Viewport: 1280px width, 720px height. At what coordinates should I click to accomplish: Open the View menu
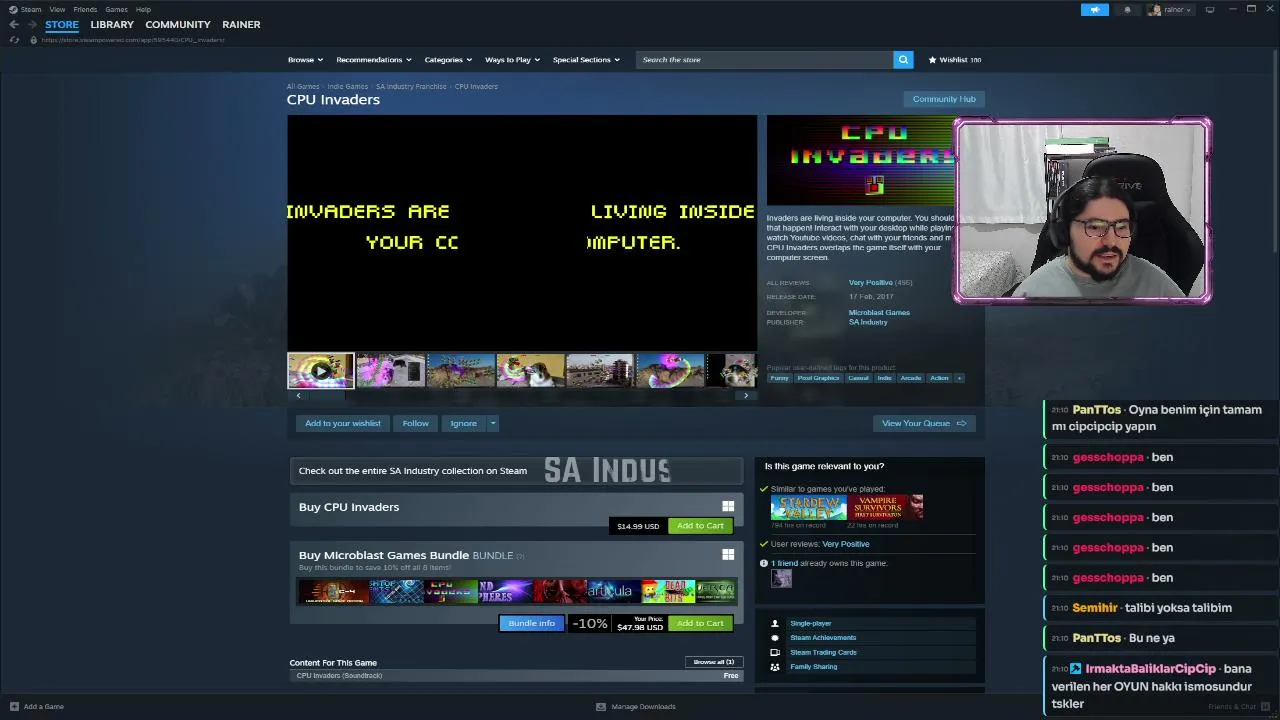coord(57,10)
